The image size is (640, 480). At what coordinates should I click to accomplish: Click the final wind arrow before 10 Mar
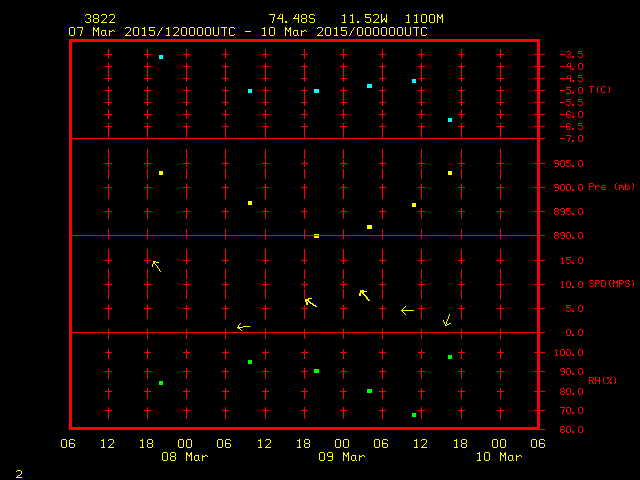click(x=447, y=320)
